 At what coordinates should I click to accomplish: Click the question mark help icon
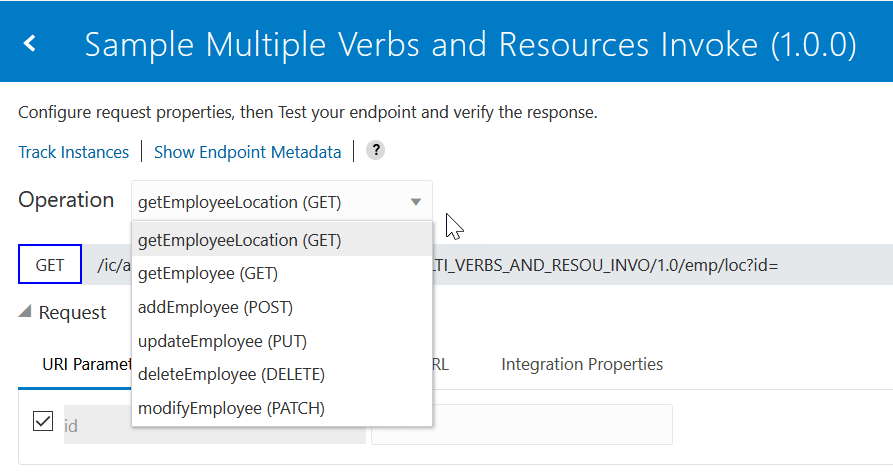[x=375, y=151]
